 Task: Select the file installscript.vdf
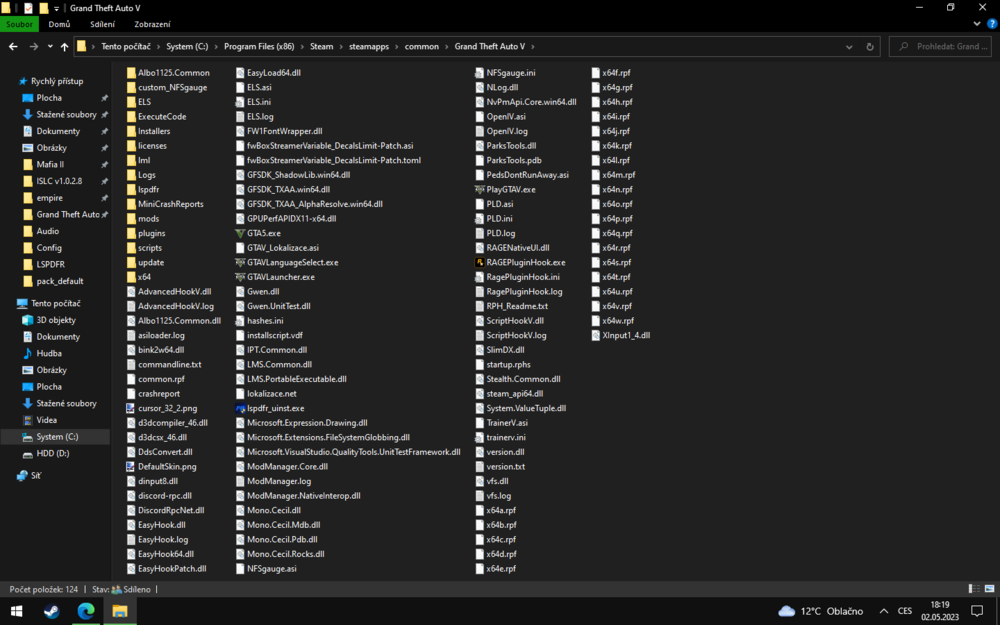tap(275, 335)
